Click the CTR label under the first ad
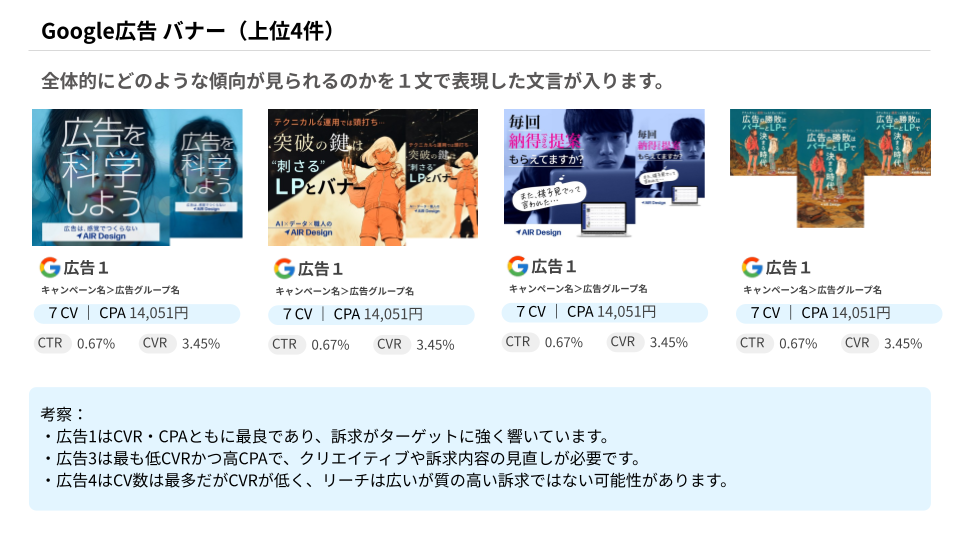The height and width of the screenshot is (540, 960). 50,343
